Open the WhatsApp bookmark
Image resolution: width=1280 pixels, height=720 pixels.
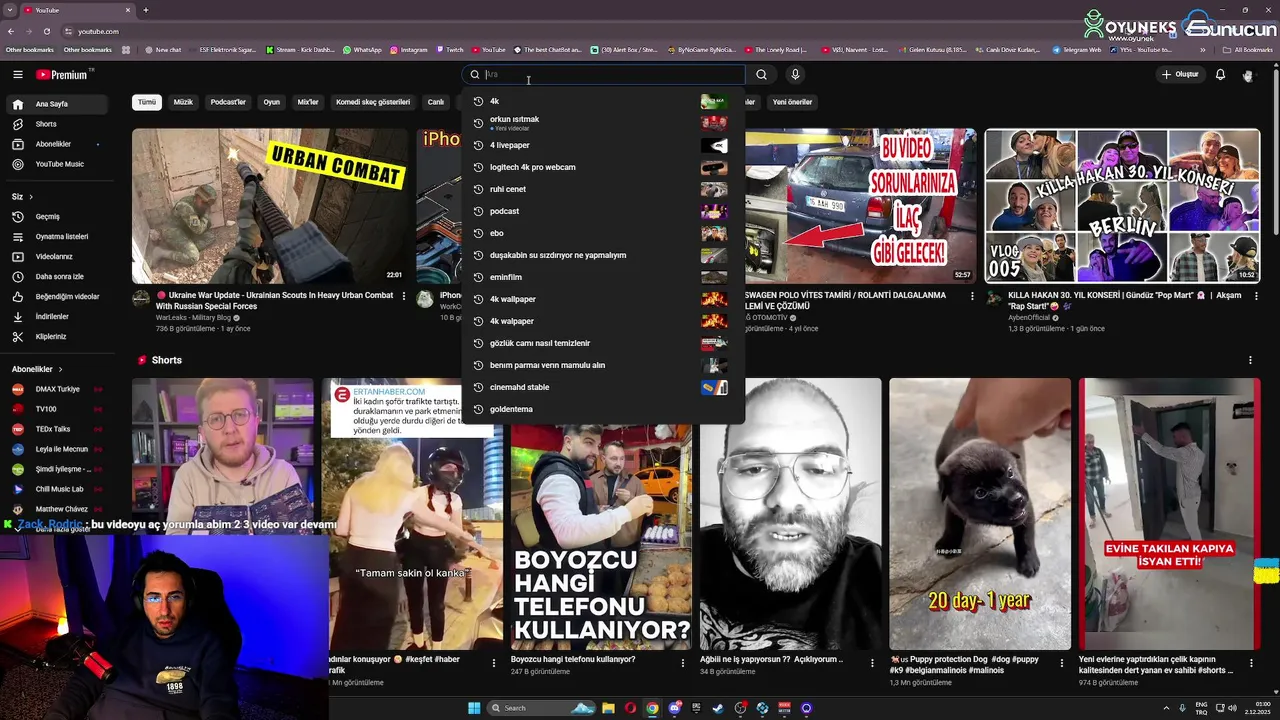click(x=362, y=49)
